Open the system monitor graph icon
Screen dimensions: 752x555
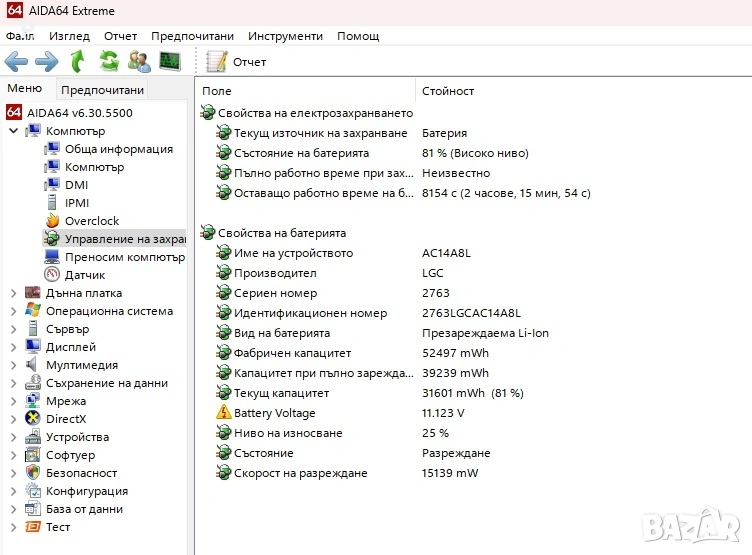coord(170,62)
